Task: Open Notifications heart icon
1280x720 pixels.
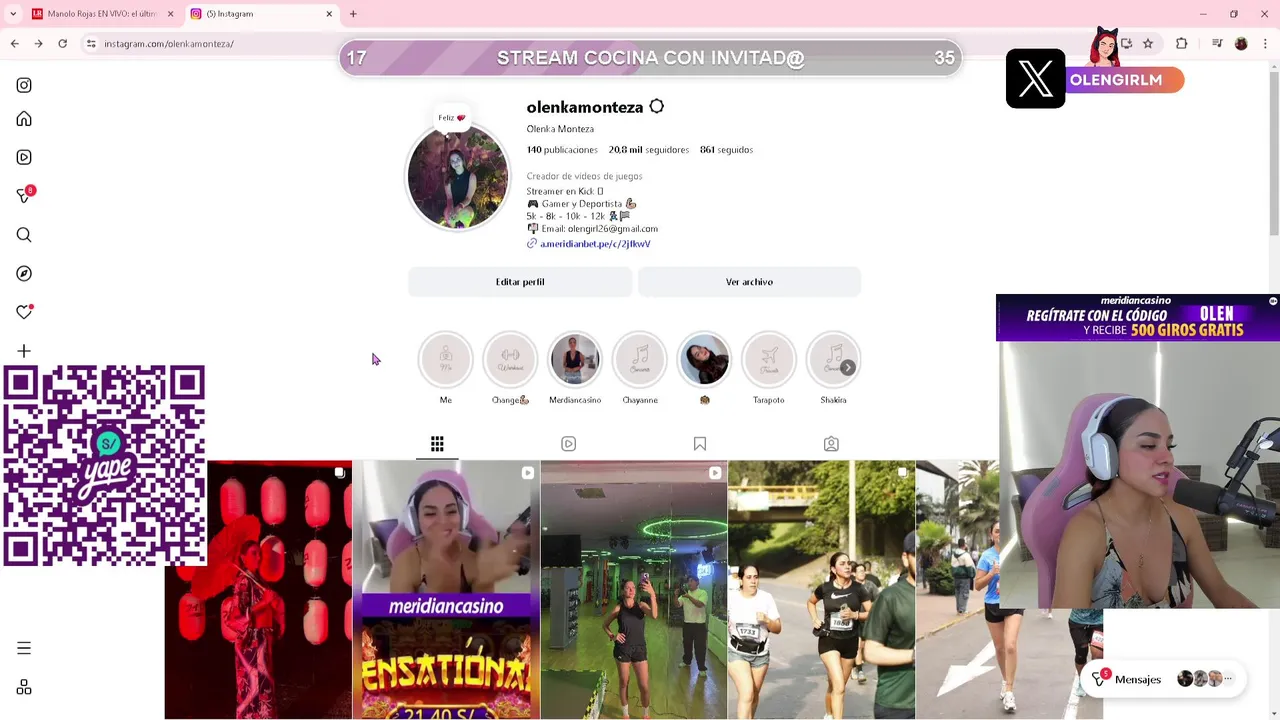Action: [24, 312]
